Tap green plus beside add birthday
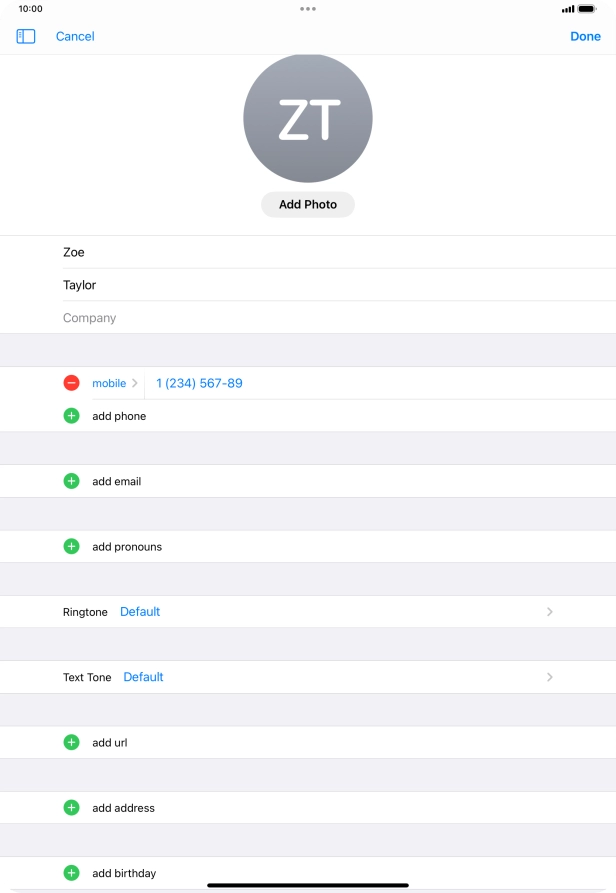This screenshot has height=893, width=616. (x=71, y=873)
